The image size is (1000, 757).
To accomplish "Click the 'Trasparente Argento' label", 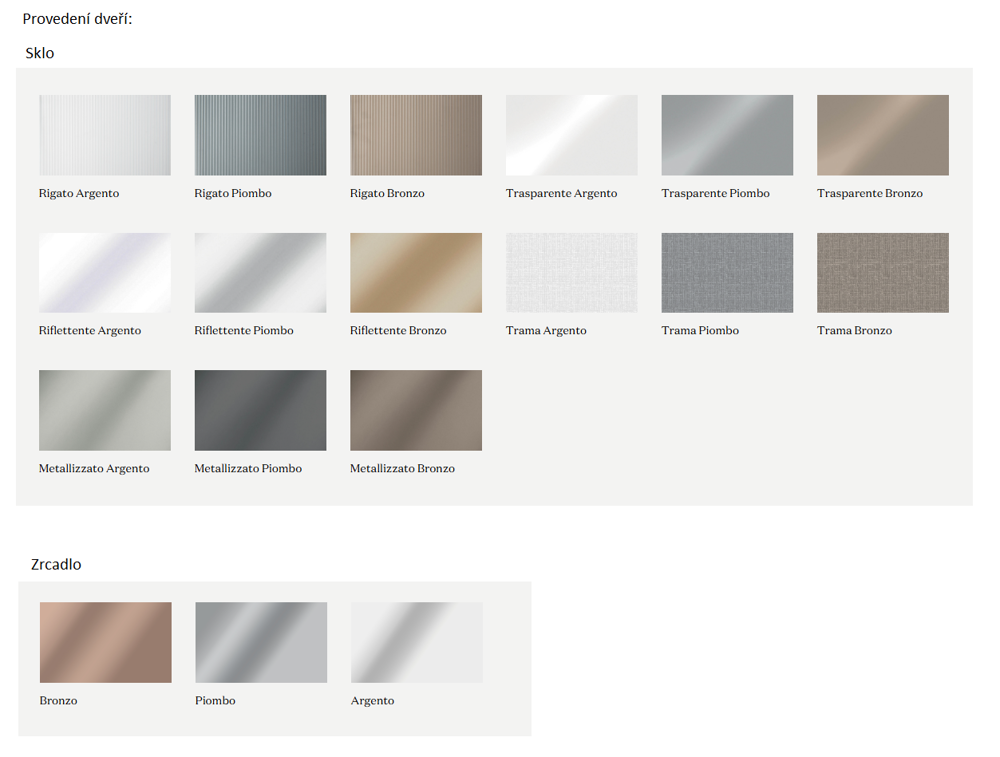I will (561, 193).
